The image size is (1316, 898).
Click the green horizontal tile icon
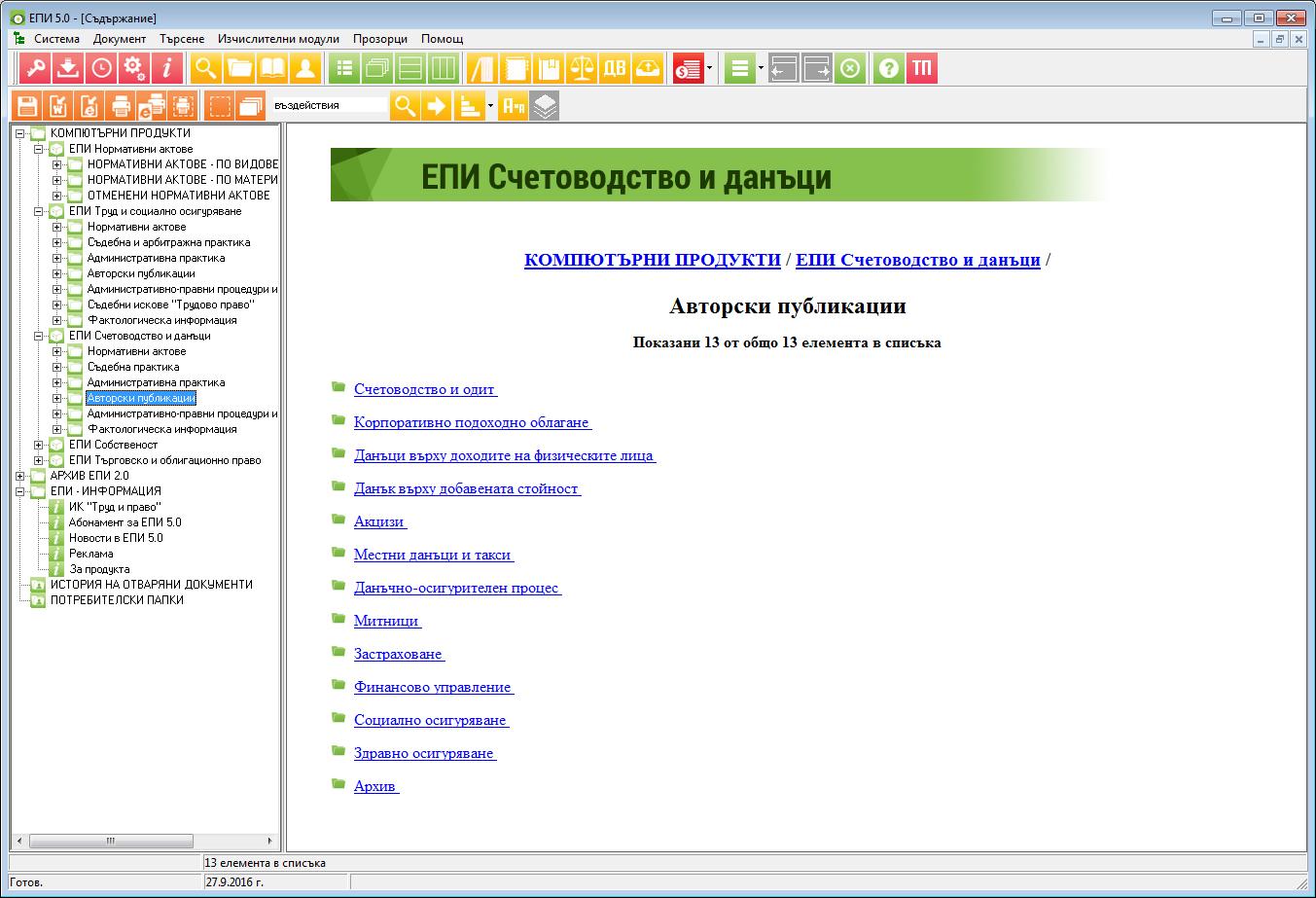(411, 68)
